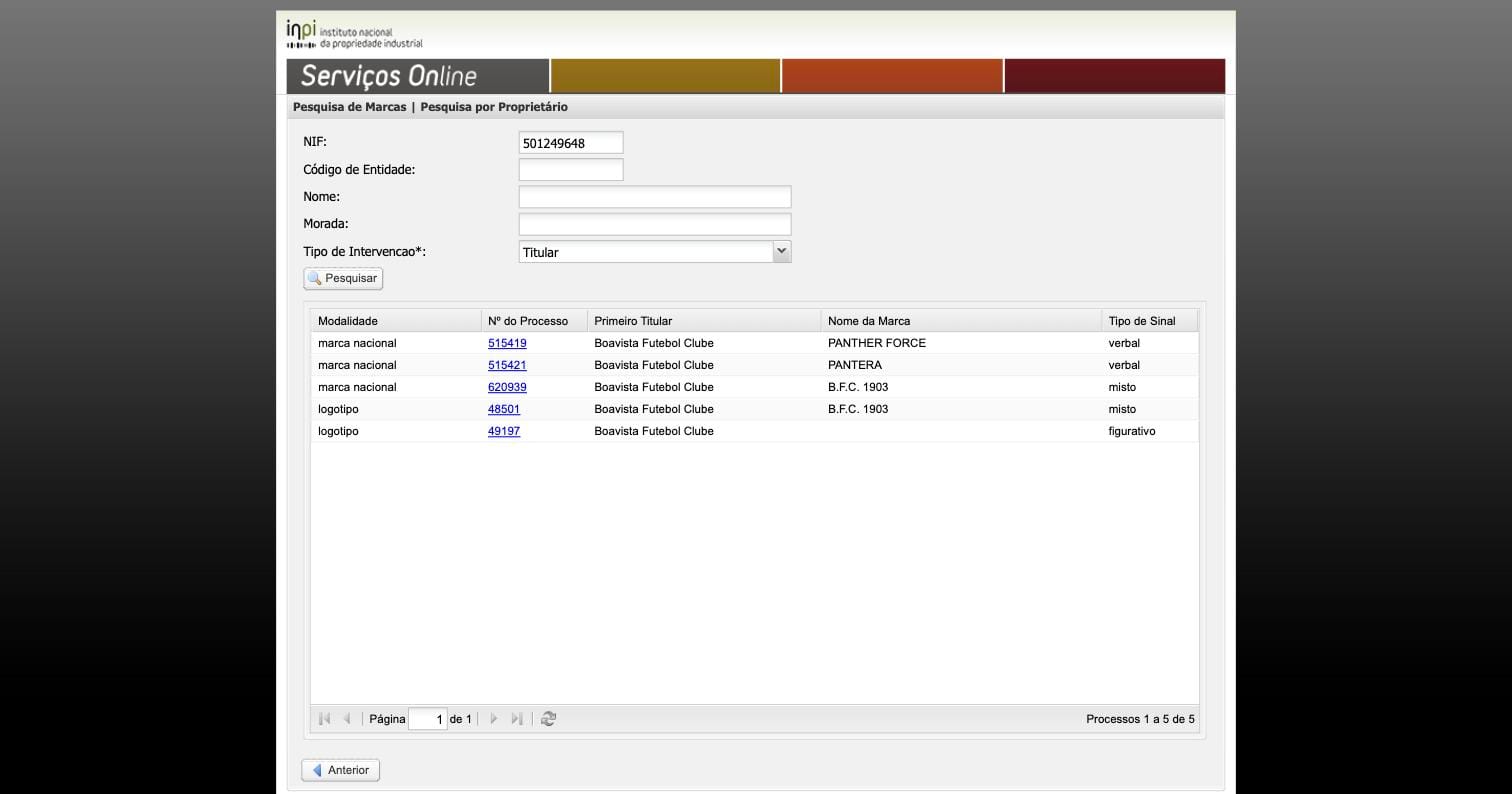Sort by Tipo de Sinal column header
The width and height of the screenshot is (1512, 794).
pos(1149,321)
